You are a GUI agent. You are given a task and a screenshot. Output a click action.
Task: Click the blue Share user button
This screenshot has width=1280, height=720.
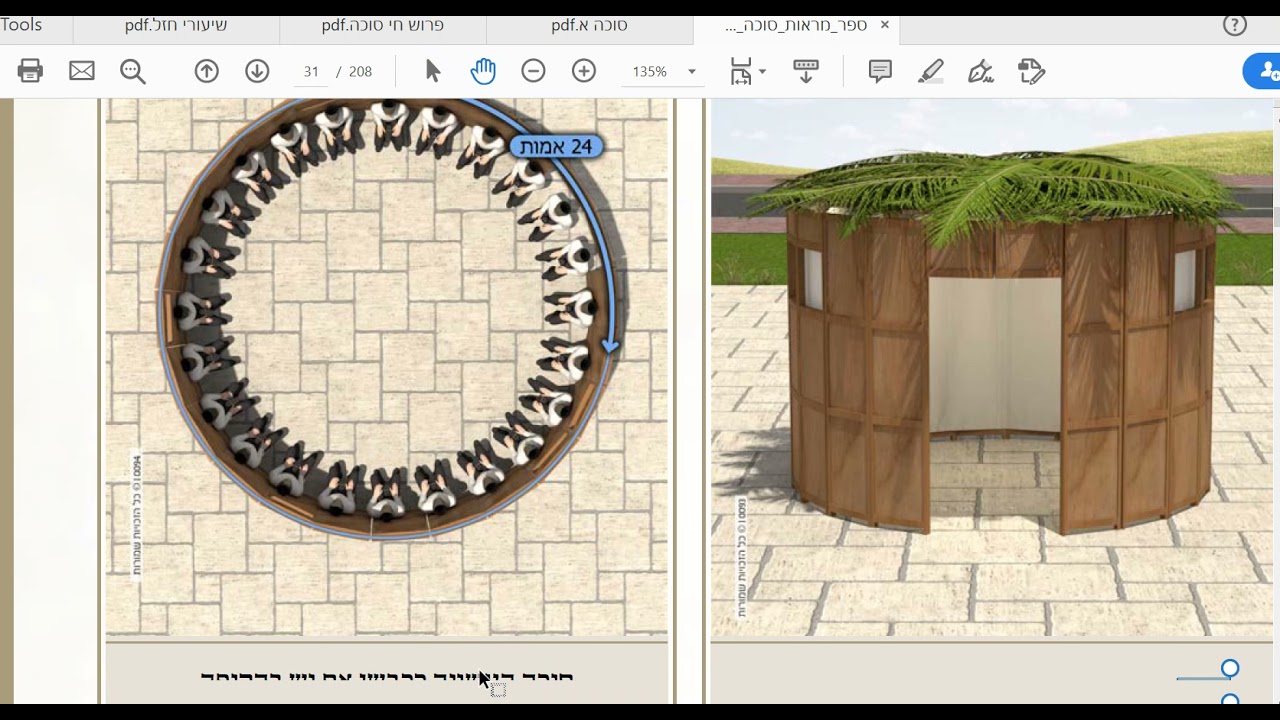pyautogui.click(x=1263, y=71)
